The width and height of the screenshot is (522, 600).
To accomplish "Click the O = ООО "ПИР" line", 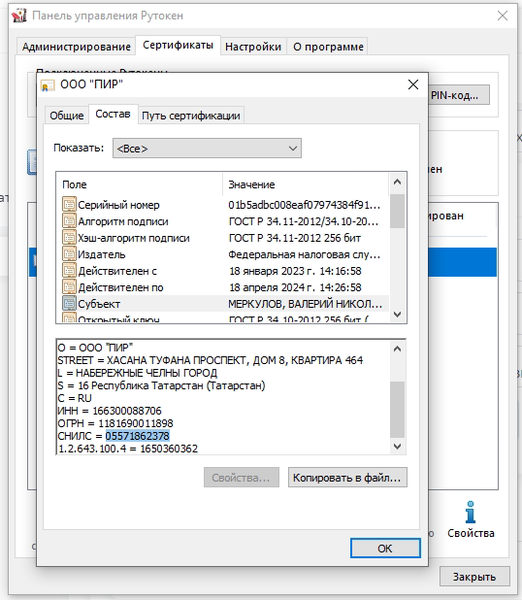I will [95, 347].
